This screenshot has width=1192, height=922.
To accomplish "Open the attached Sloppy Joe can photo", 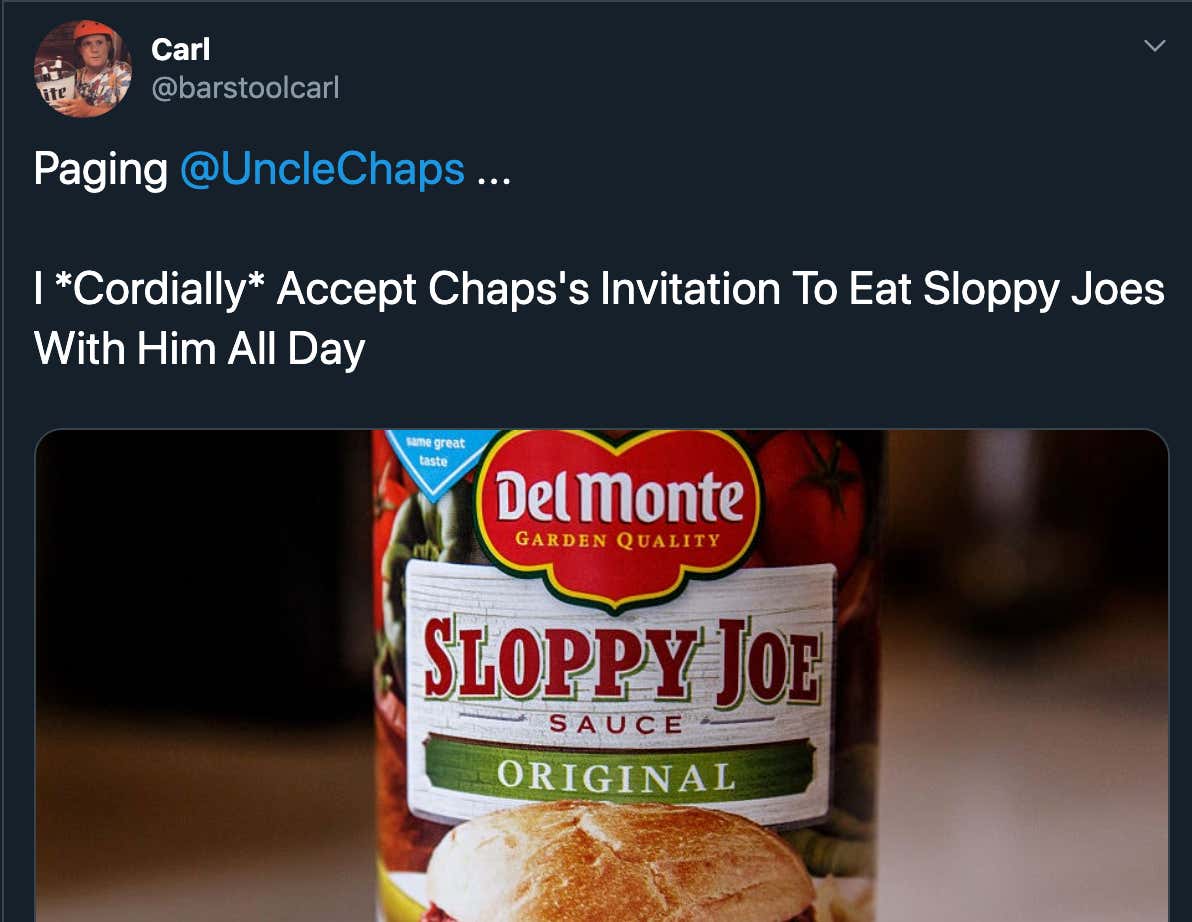I will coord(601,676).
